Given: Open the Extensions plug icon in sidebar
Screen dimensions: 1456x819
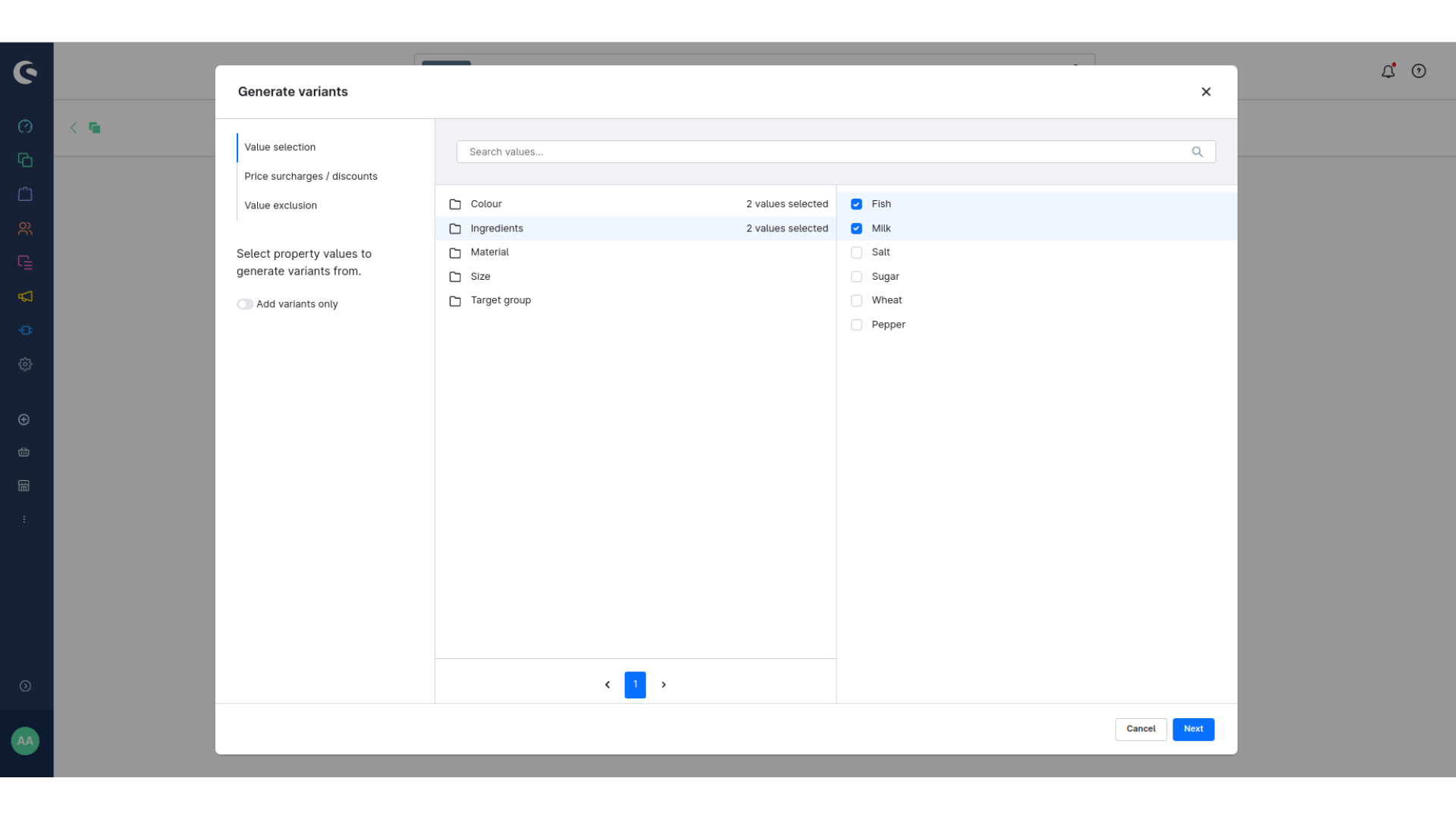Looking at the screenshot, I should tap(25, 331).
